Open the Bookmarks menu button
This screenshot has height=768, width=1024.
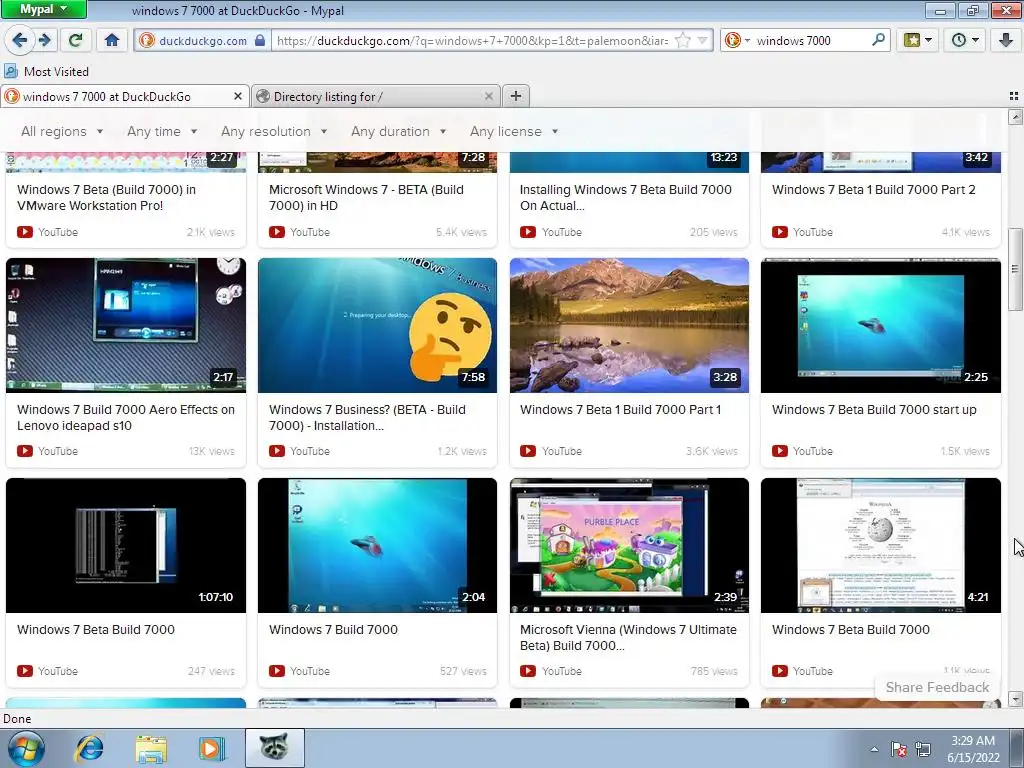(x=917, y=40)
